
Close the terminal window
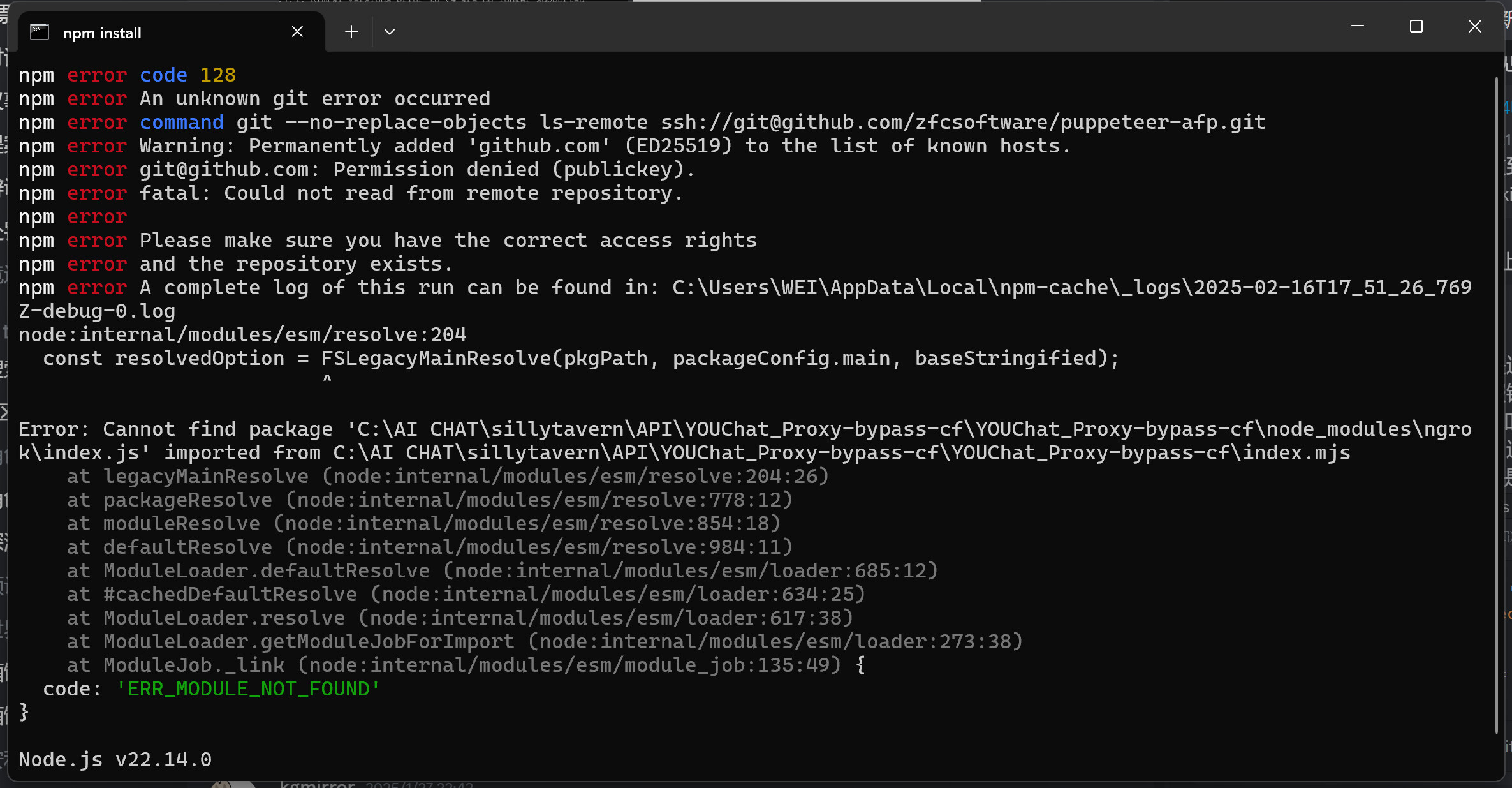(1475, 26)
